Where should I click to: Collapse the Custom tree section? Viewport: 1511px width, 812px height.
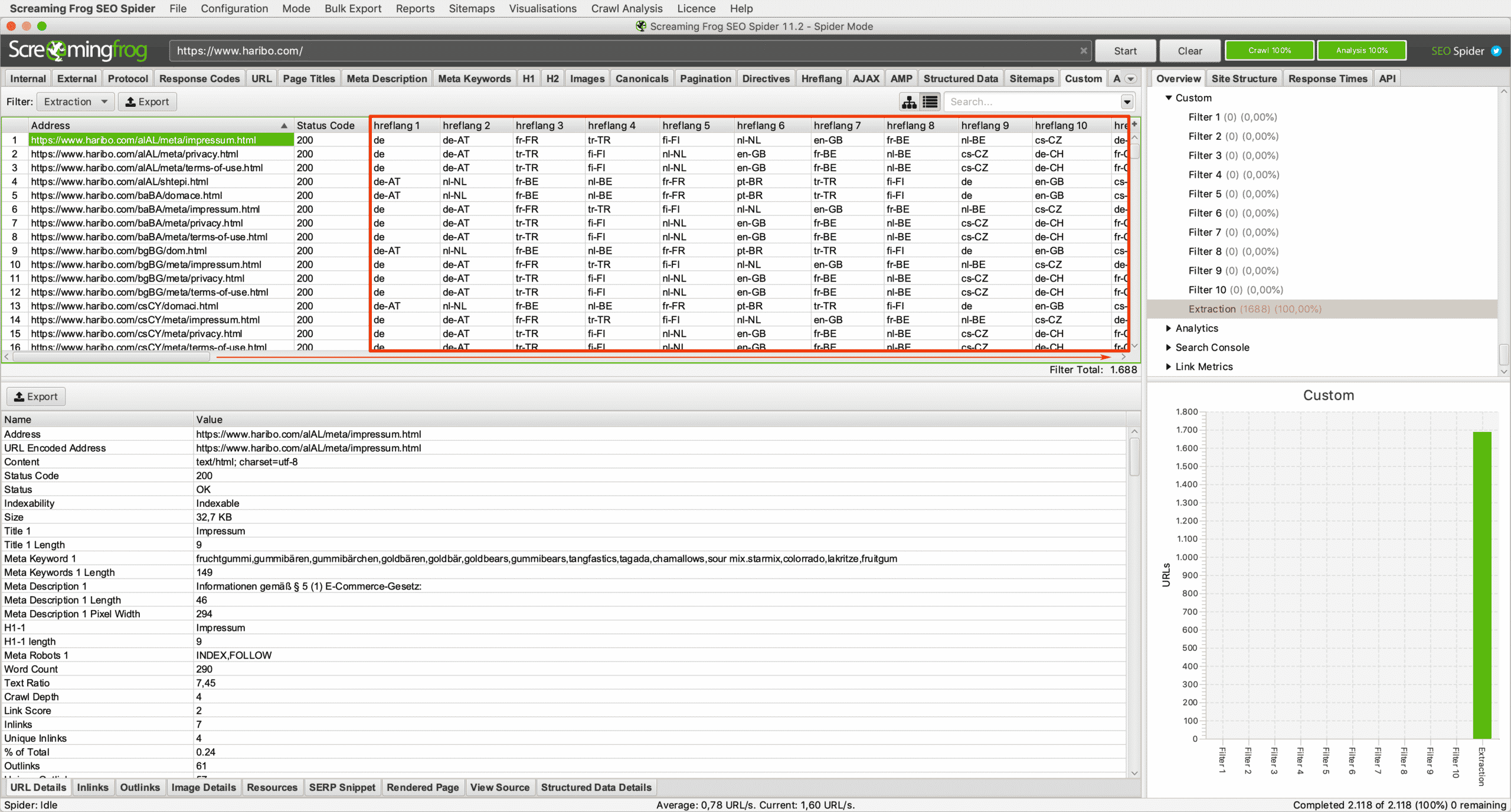point(1168,98)
